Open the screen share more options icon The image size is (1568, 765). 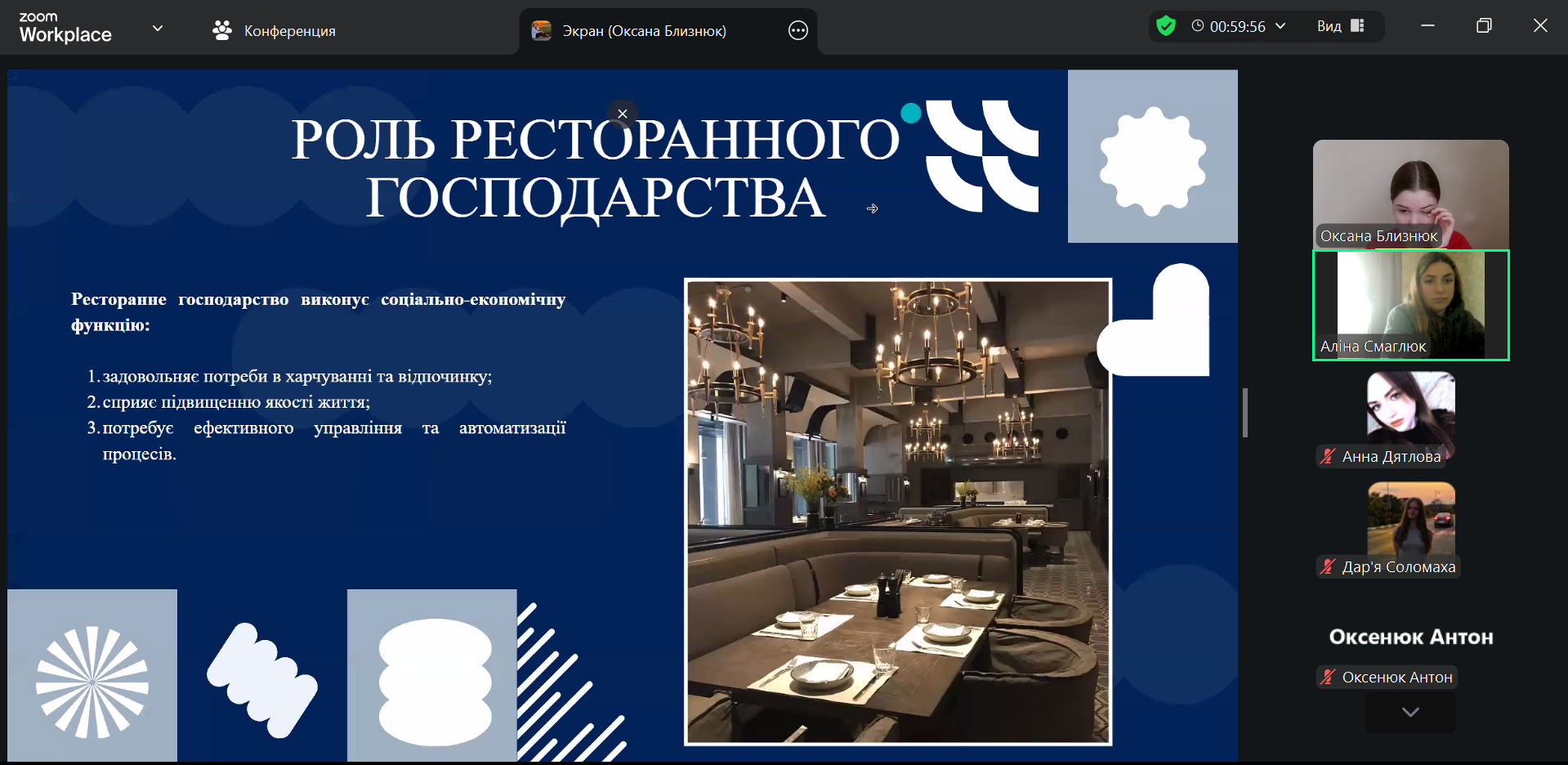click(797, 31)
